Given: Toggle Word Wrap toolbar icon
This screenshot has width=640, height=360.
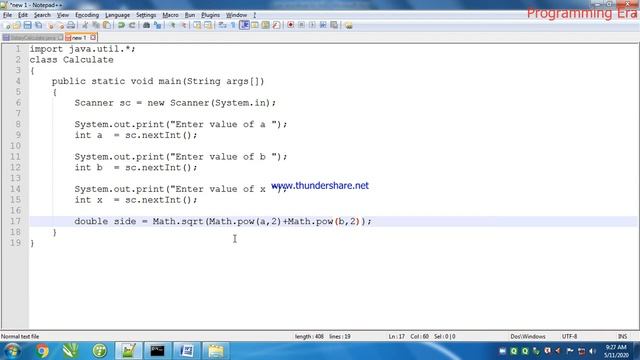Looking at the screenshot, I should (x=222, y=25).
